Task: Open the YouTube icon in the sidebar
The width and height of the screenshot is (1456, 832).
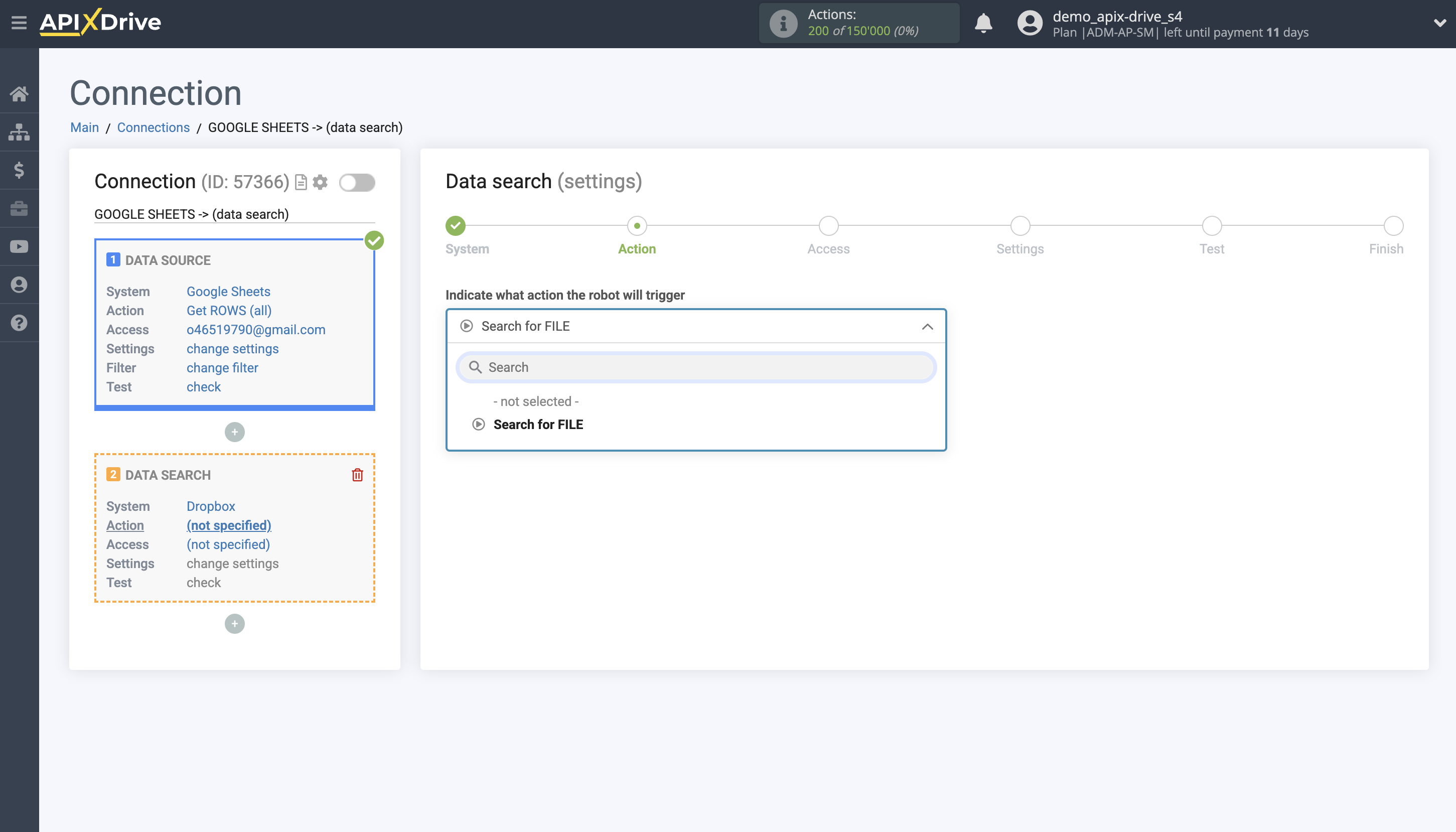Action: [x=19, y=246]
